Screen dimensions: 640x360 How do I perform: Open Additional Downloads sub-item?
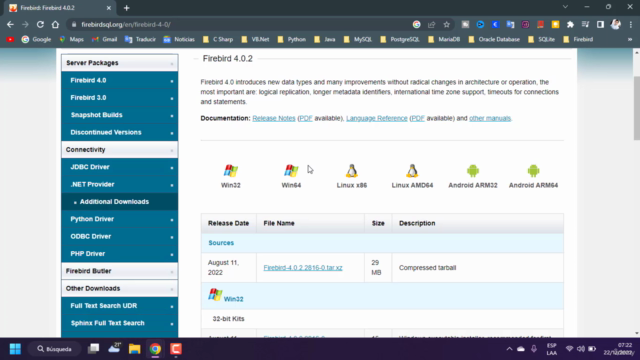(x=120, y=202)
